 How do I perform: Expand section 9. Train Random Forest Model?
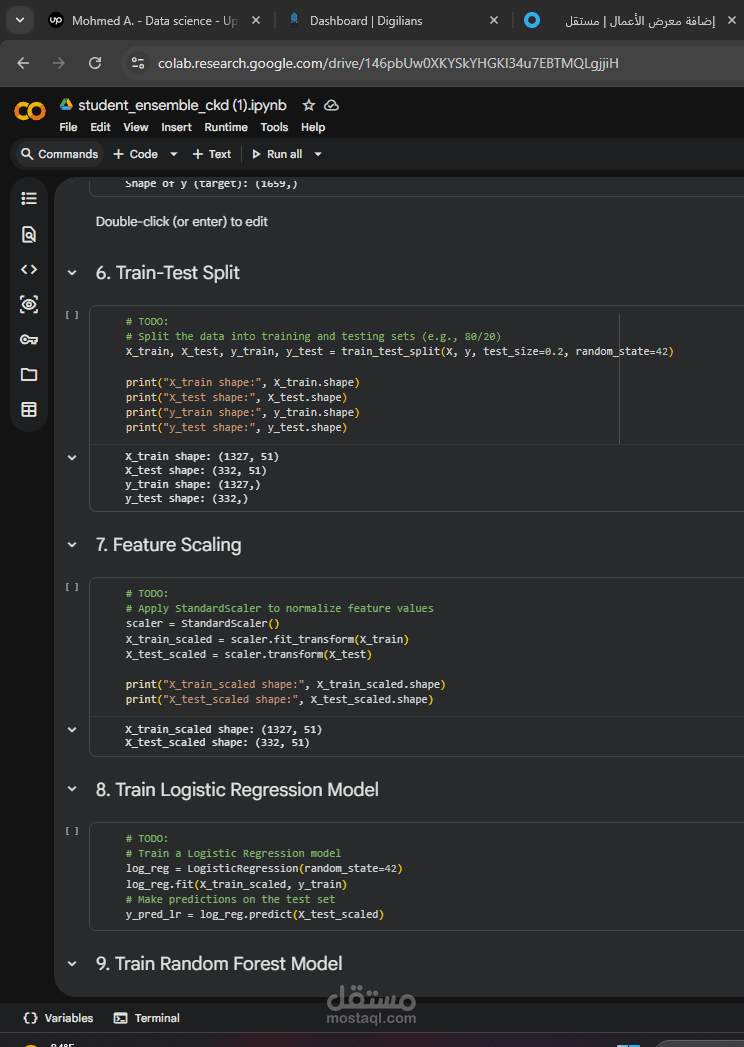click(71, 964)
